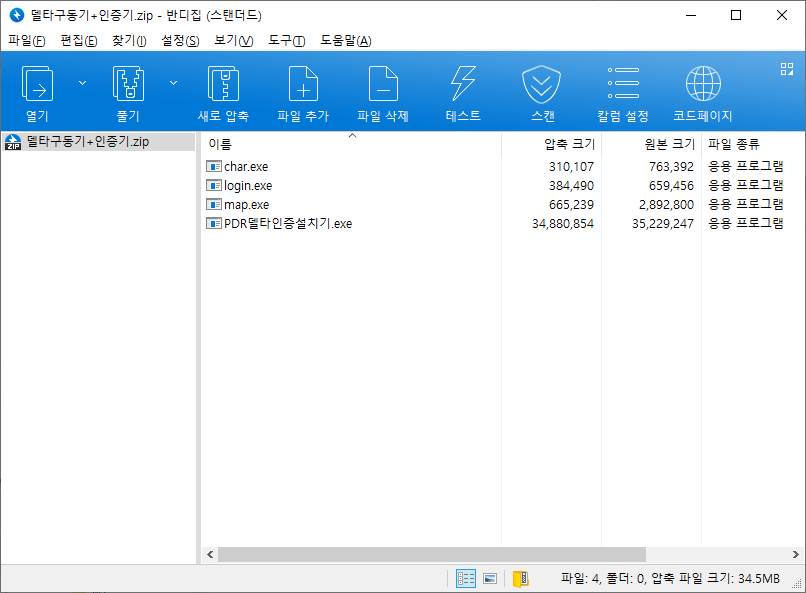806x593 pixels.
Task: Click the char.exe file icon
Action: 213,166
